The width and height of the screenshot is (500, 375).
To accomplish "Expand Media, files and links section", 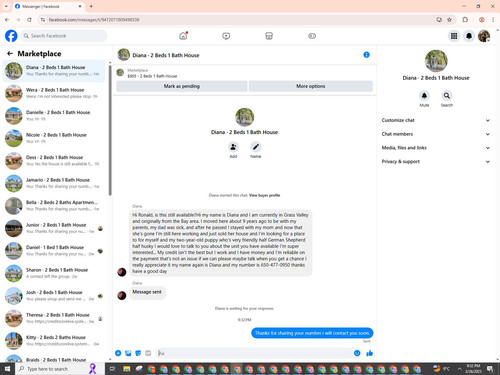I will 436,148.
